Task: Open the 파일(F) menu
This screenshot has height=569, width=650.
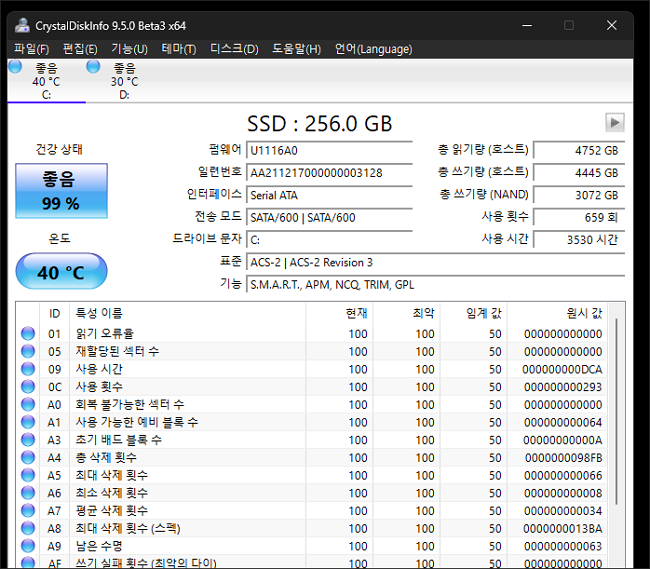Action: (x=32, y=49)
